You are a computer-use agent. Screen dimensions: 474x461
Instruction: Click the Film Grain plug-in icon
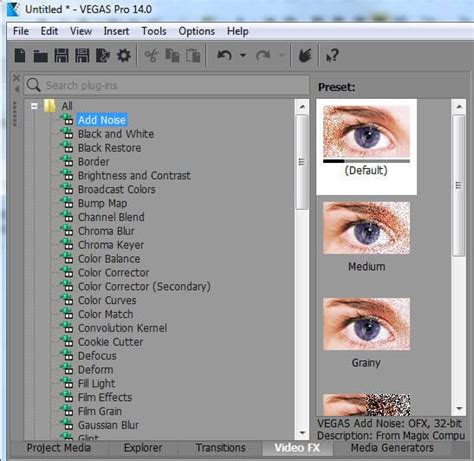click(x=67, y=411)
